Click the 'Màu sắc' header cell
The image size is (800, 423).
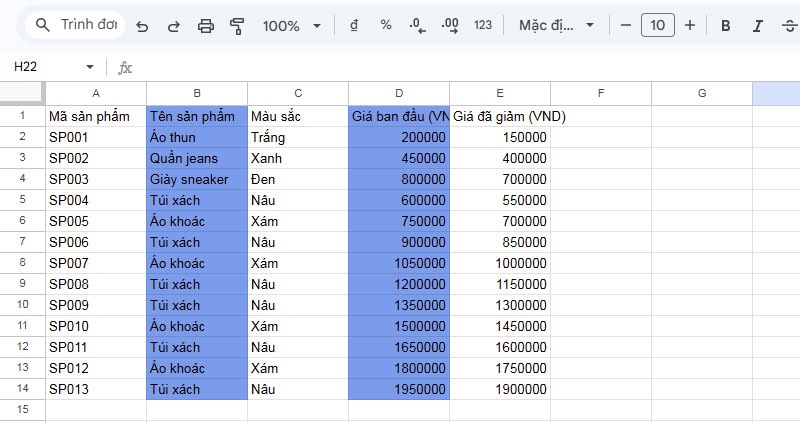[298, 116]
